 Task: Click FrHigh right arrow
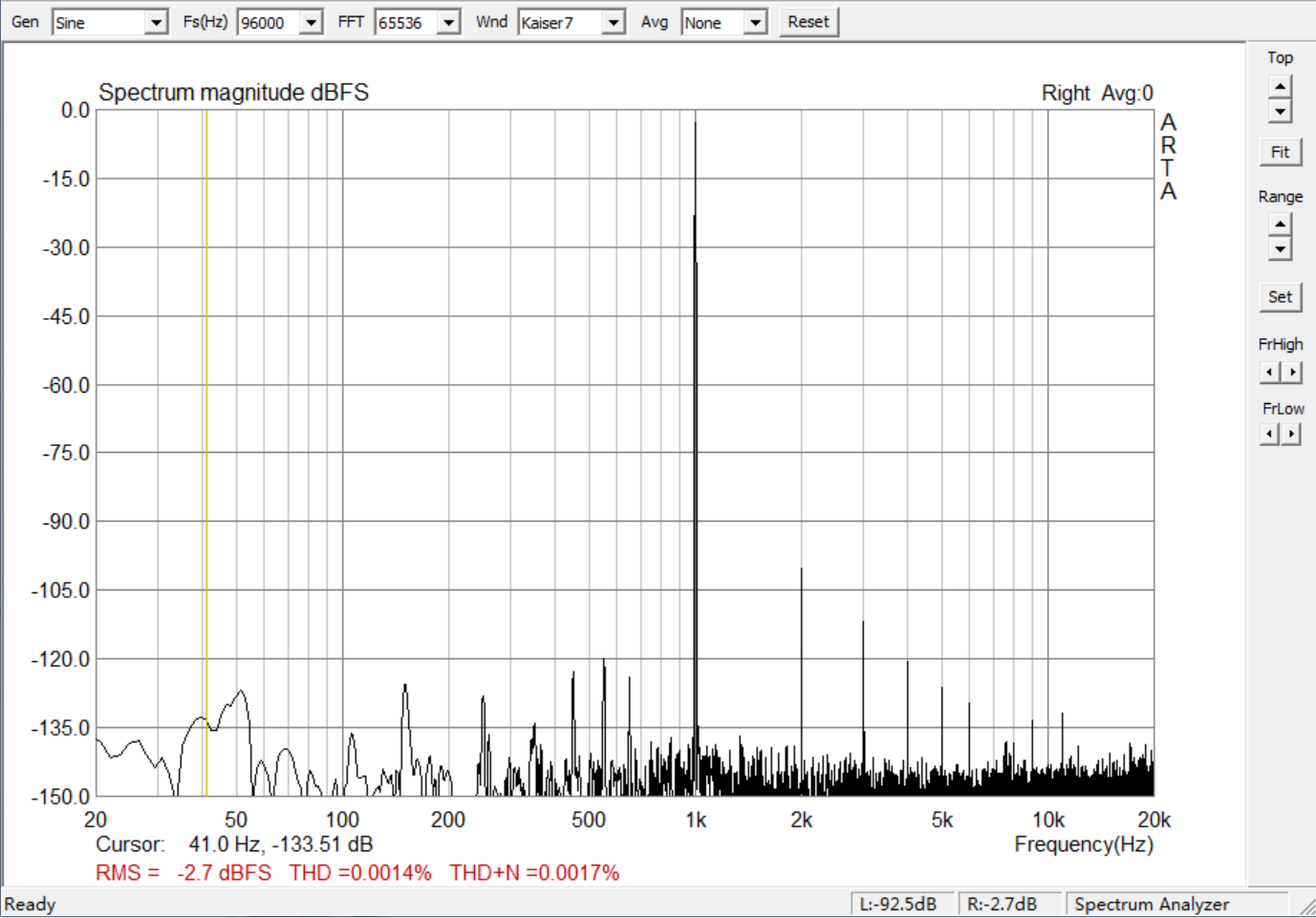coord(1292,373)
